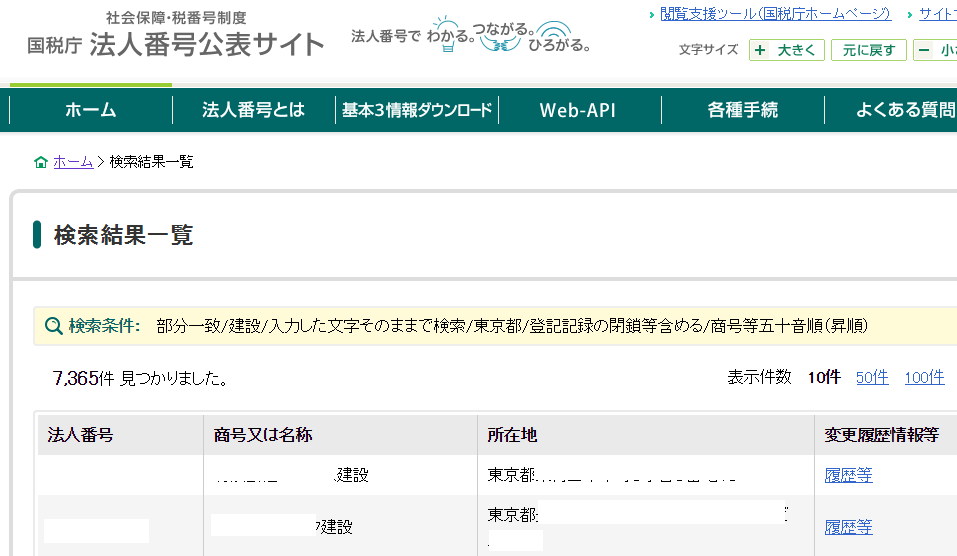The width and height of the screenshot is (957, 556).
Task: Click the plus icon on 大きく button
Action: [760, 50]
